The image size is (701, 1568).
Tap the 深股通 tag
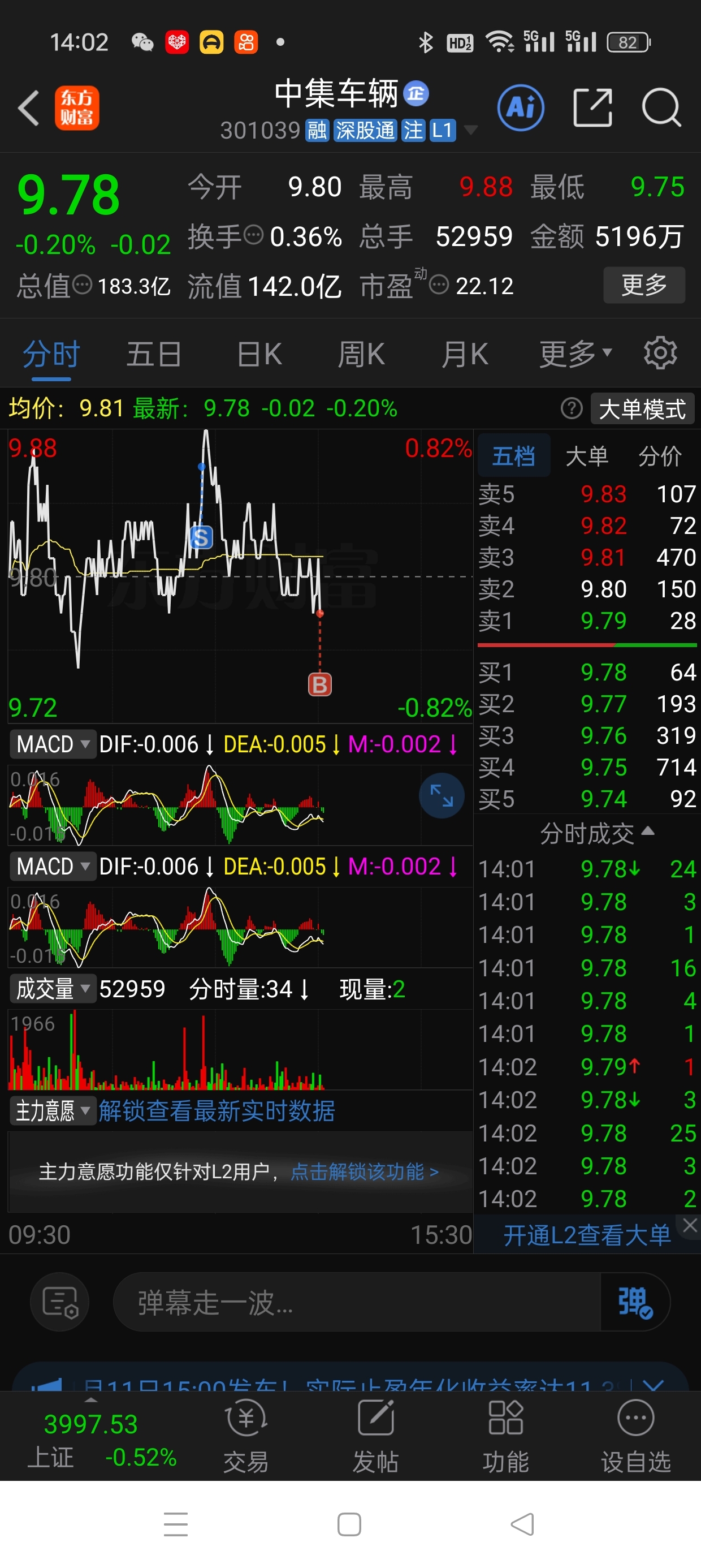tap(365, 130)
